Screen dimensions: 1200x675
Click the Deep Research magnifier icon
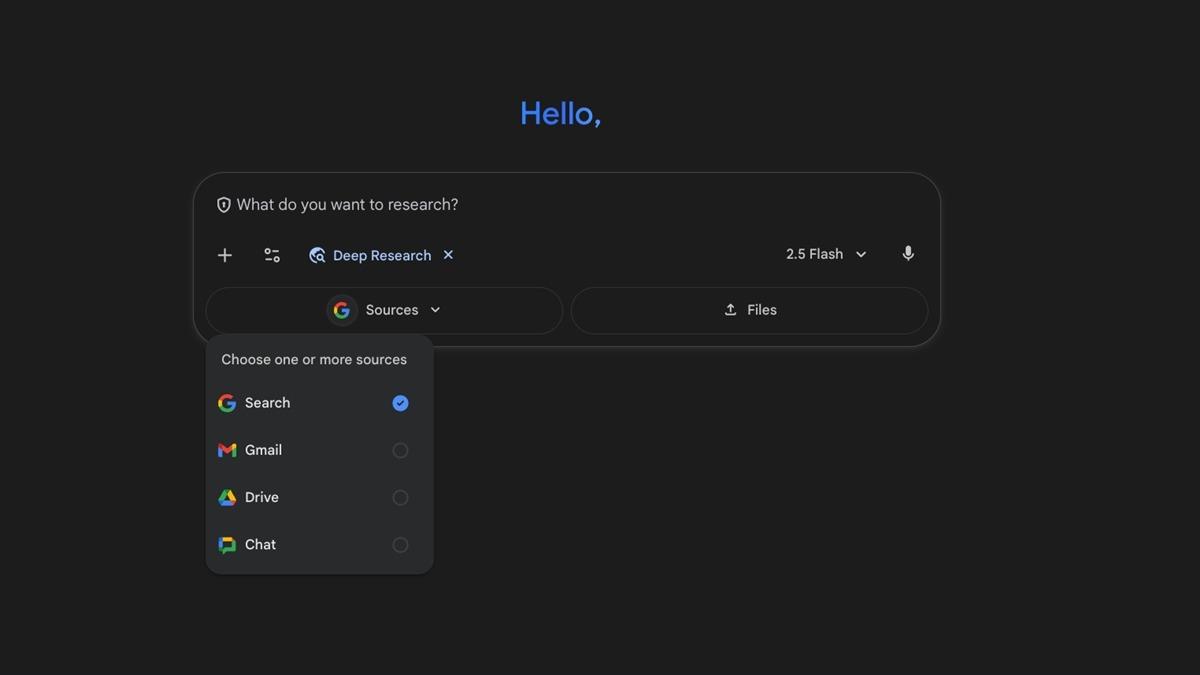tap(317, 255)
